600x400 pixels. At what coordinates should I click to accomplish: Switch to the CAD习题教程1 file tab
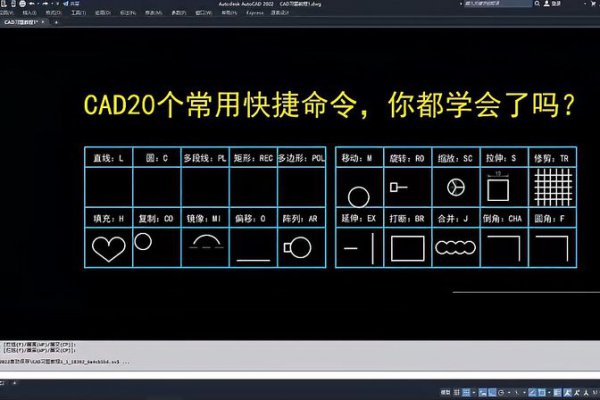tap(21, 22)
